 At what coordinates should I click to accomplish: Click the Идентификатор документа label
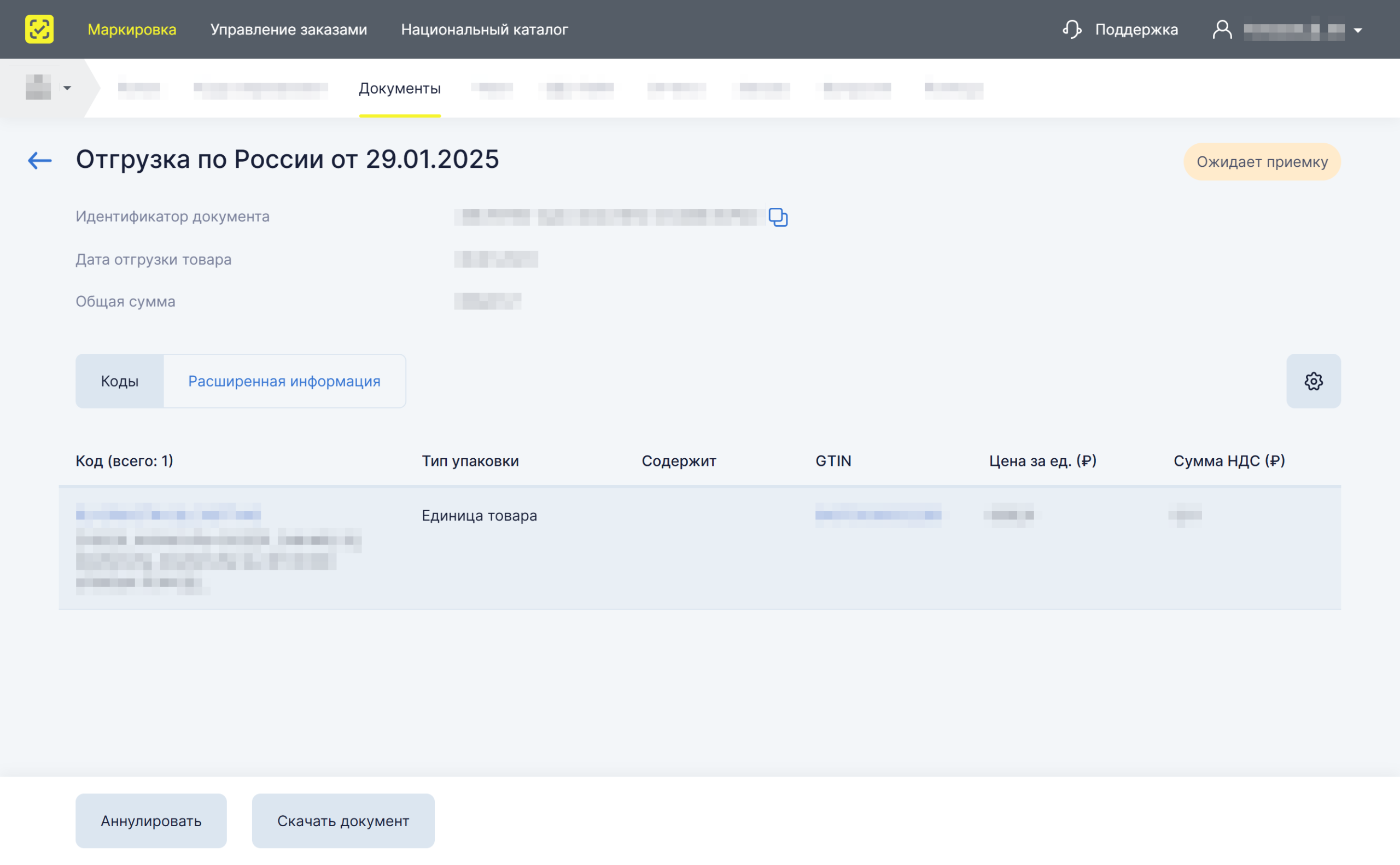tap(173, 217)
